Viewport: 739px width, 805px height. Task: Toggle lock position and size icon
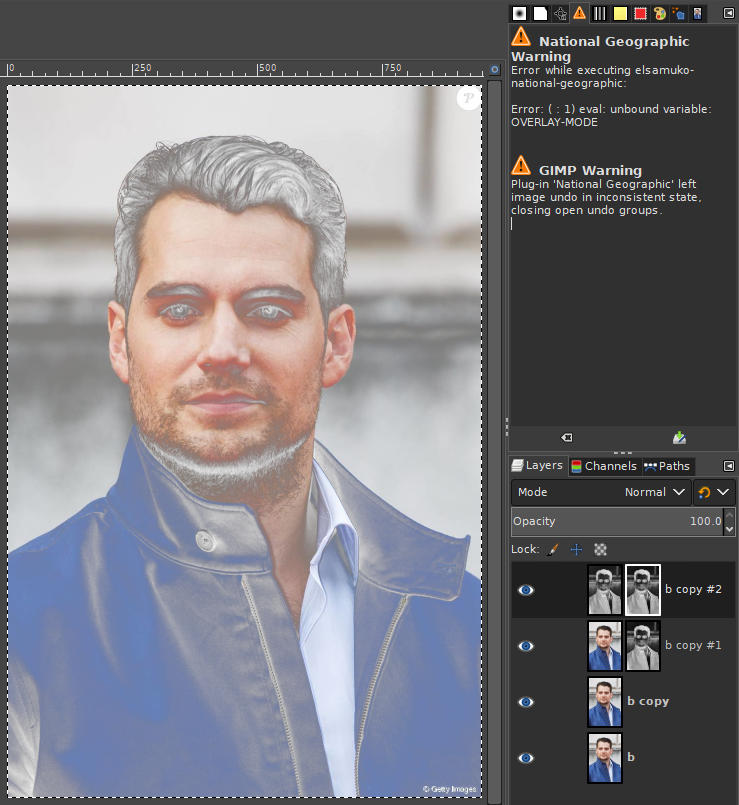tap(576, 549)
